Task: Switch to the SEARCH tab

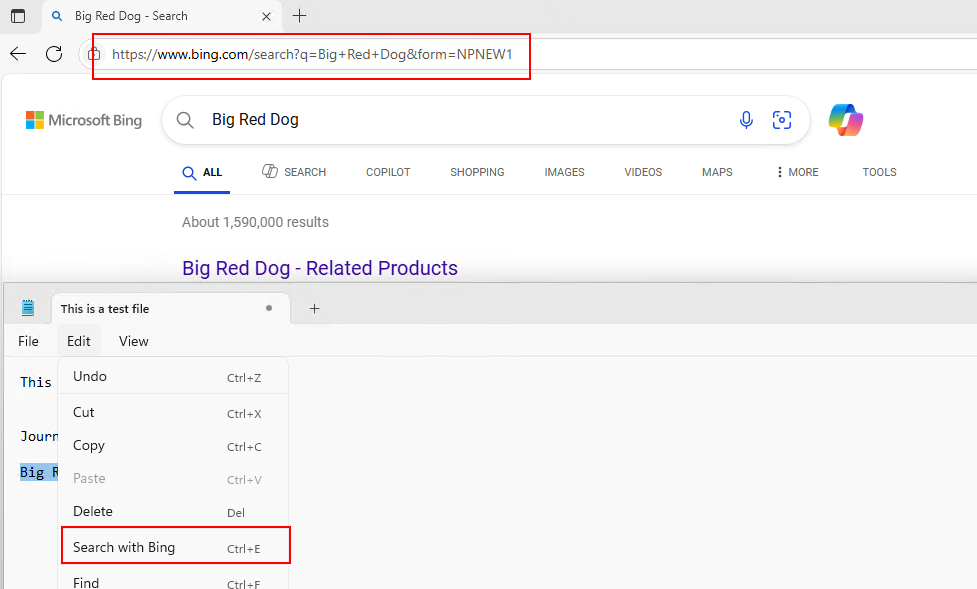Action: [293, 172]
